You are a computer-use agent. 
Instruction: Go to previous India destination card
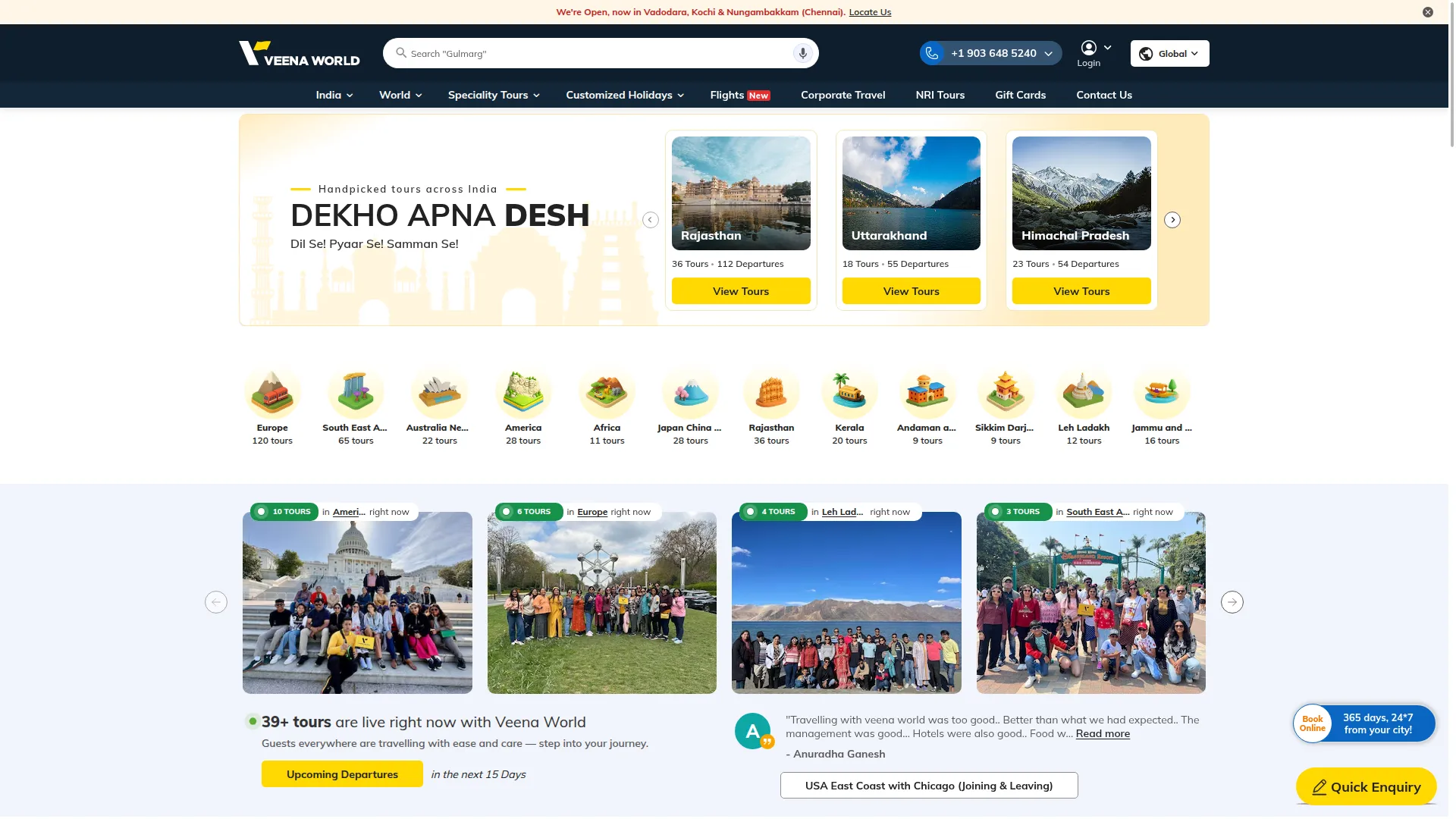[651, 220]
